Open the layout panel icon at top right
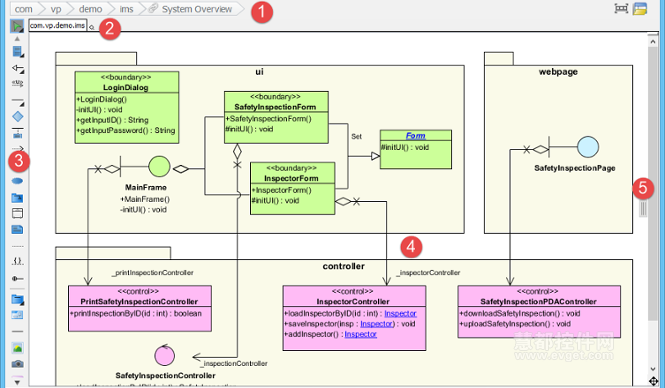The image size is (665, 388). coord(640,8)
